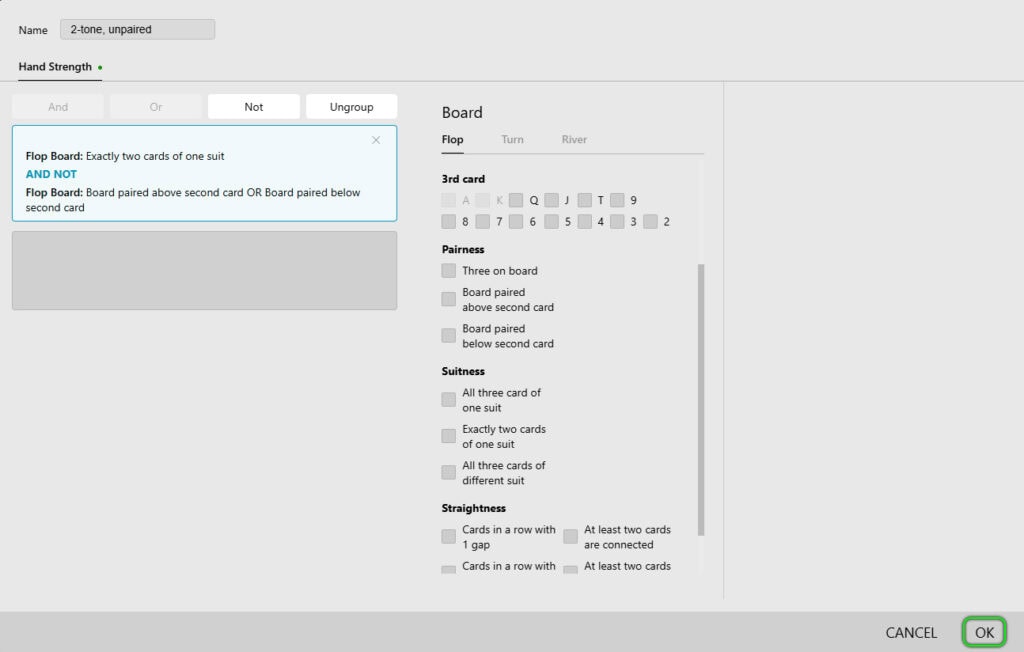
Task: Enable 3rd card rank 2 checkbox
Action: 651,222
